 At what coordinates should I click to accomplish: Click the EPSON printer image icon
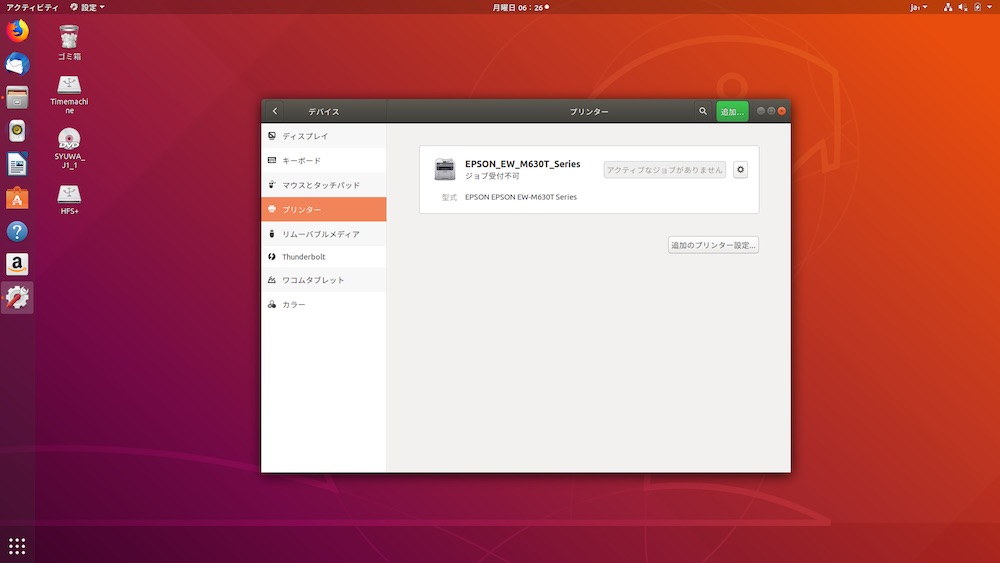click(x=445, y=169)
